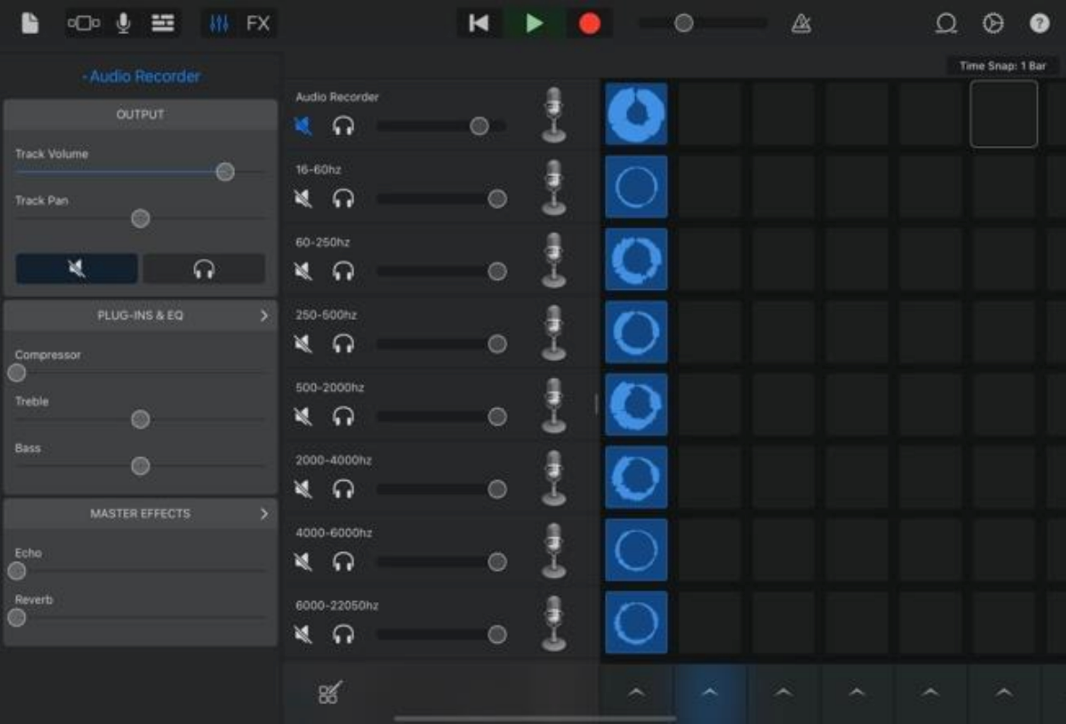Trigger the 60-250hz loop cell
The height and width of the screenshot is (724, 1066).
(x=636, y=259)
